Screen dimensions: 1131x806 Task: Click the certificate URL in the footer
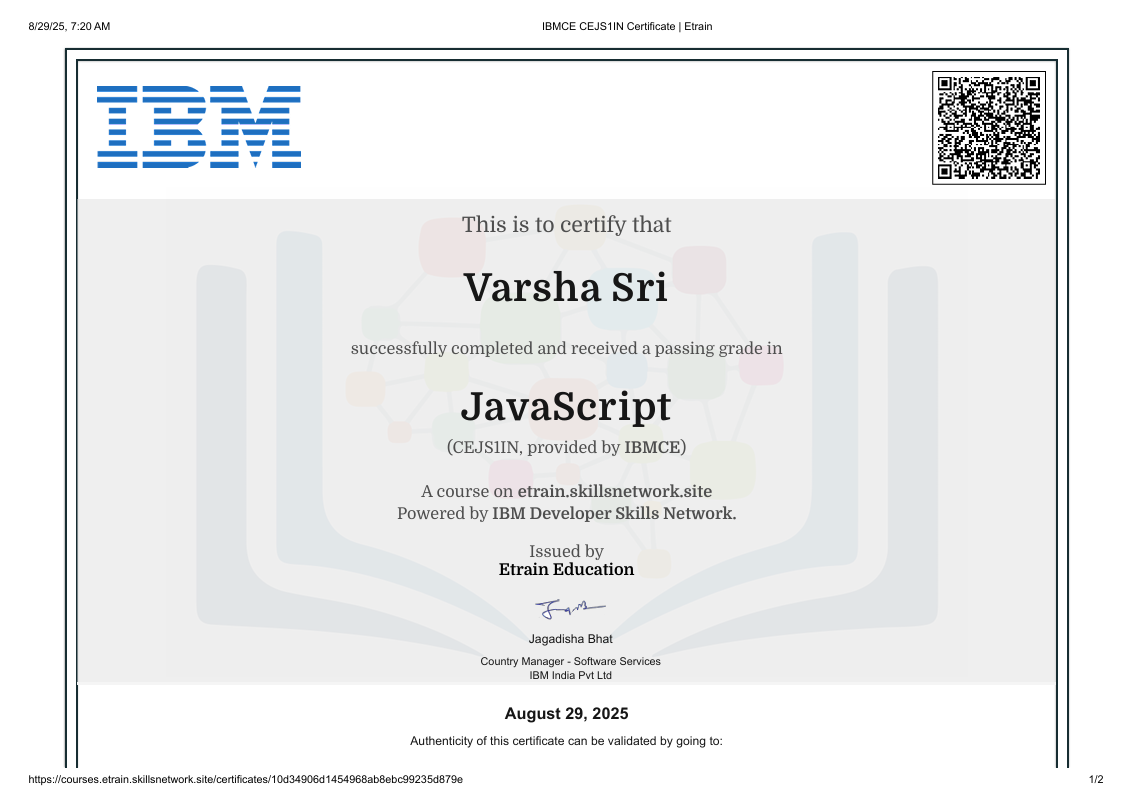[246, 779]
